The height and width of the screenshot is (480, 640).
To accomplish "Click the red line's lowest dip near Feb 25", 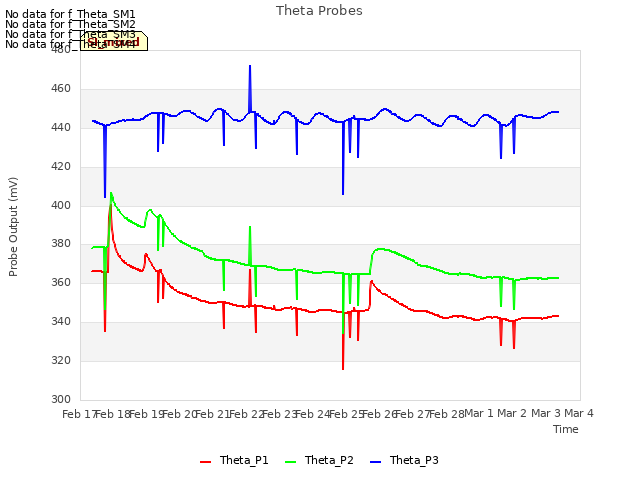I will pos(343,369).
